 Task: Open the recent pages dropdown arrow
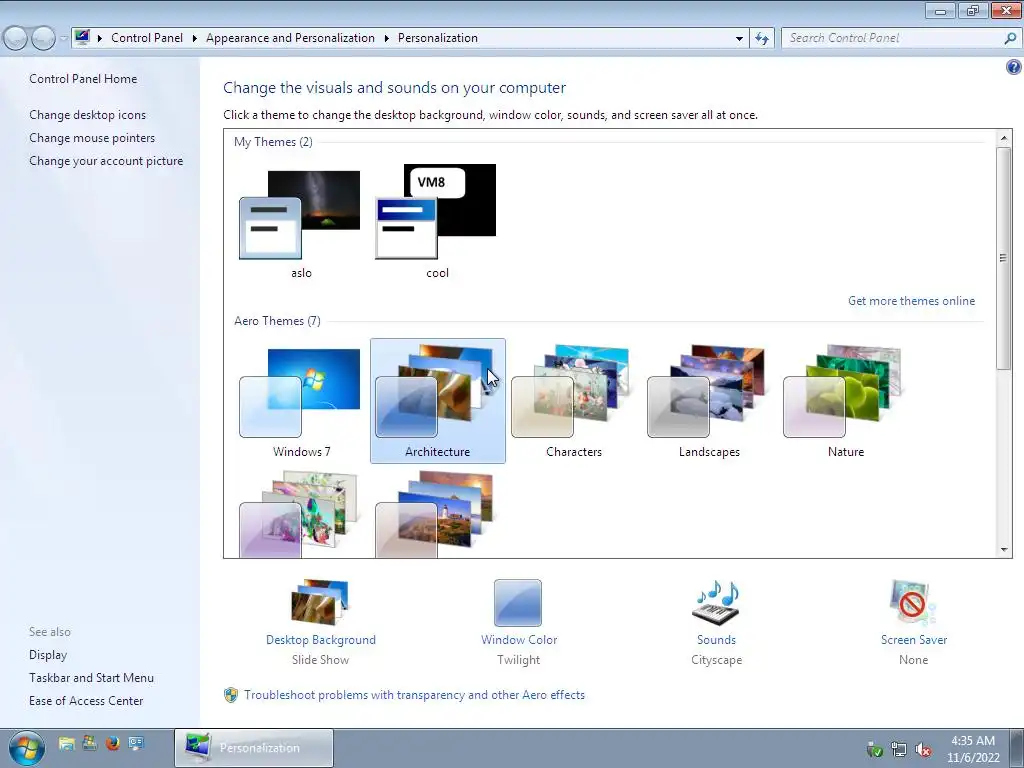(x=63, y=38)
